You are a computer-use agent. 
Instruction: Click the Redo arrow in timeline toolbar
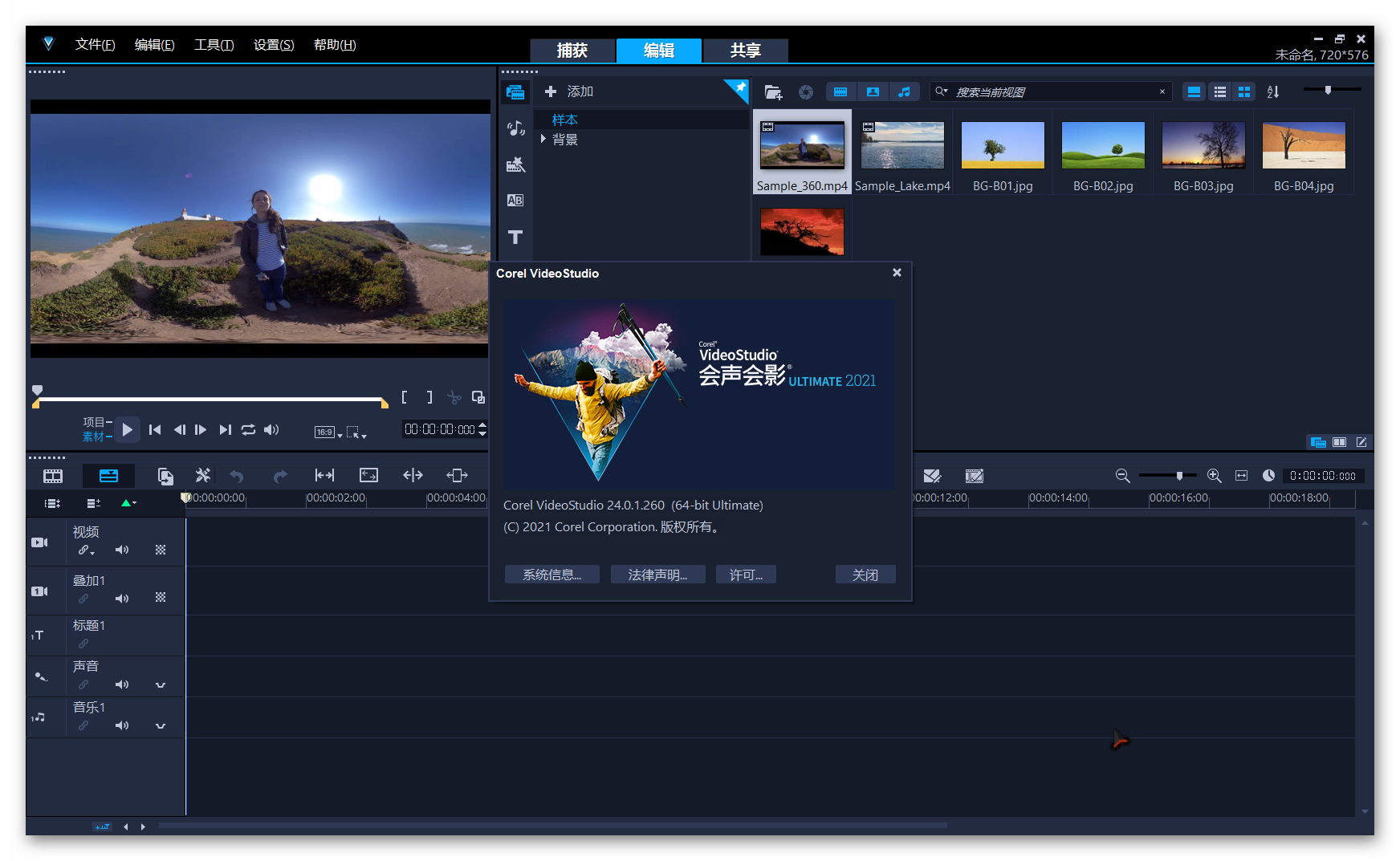point(279,477)
